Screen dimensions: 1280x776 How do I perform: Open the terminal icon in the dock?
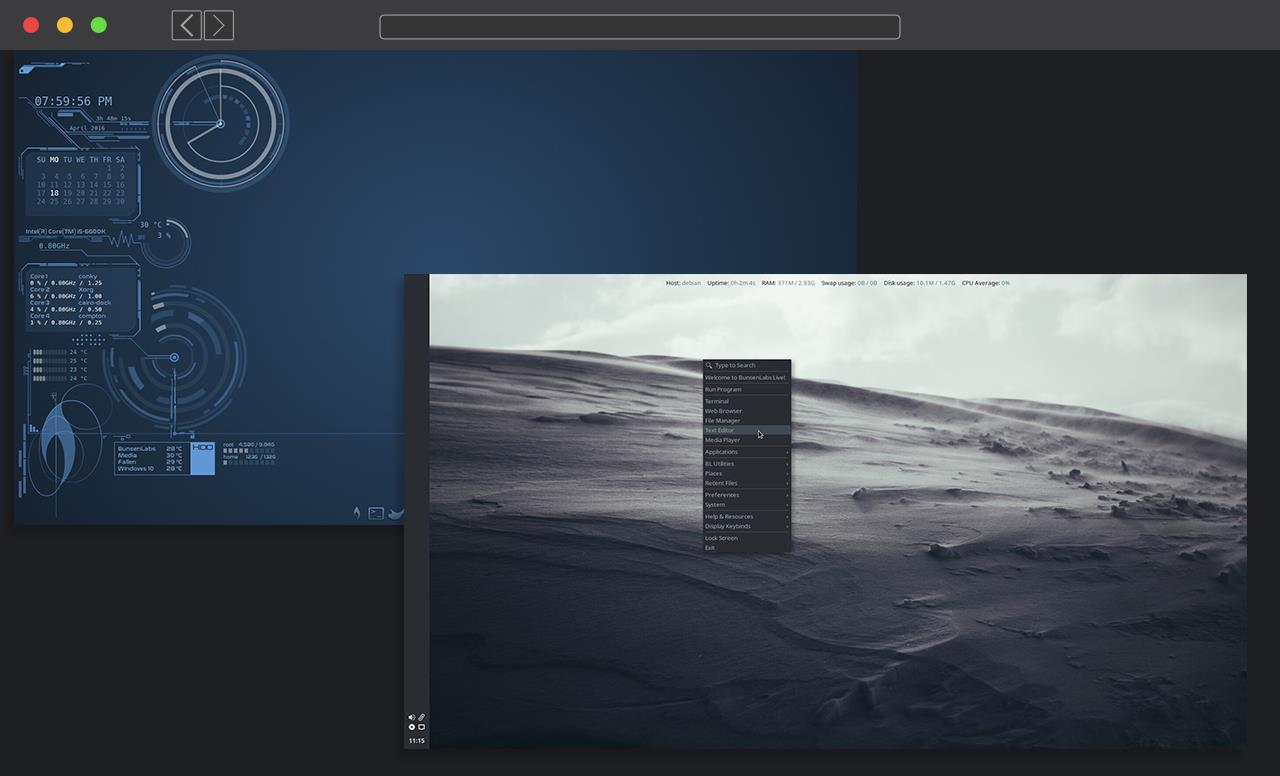pyautogui.click(x=376, y=513)
